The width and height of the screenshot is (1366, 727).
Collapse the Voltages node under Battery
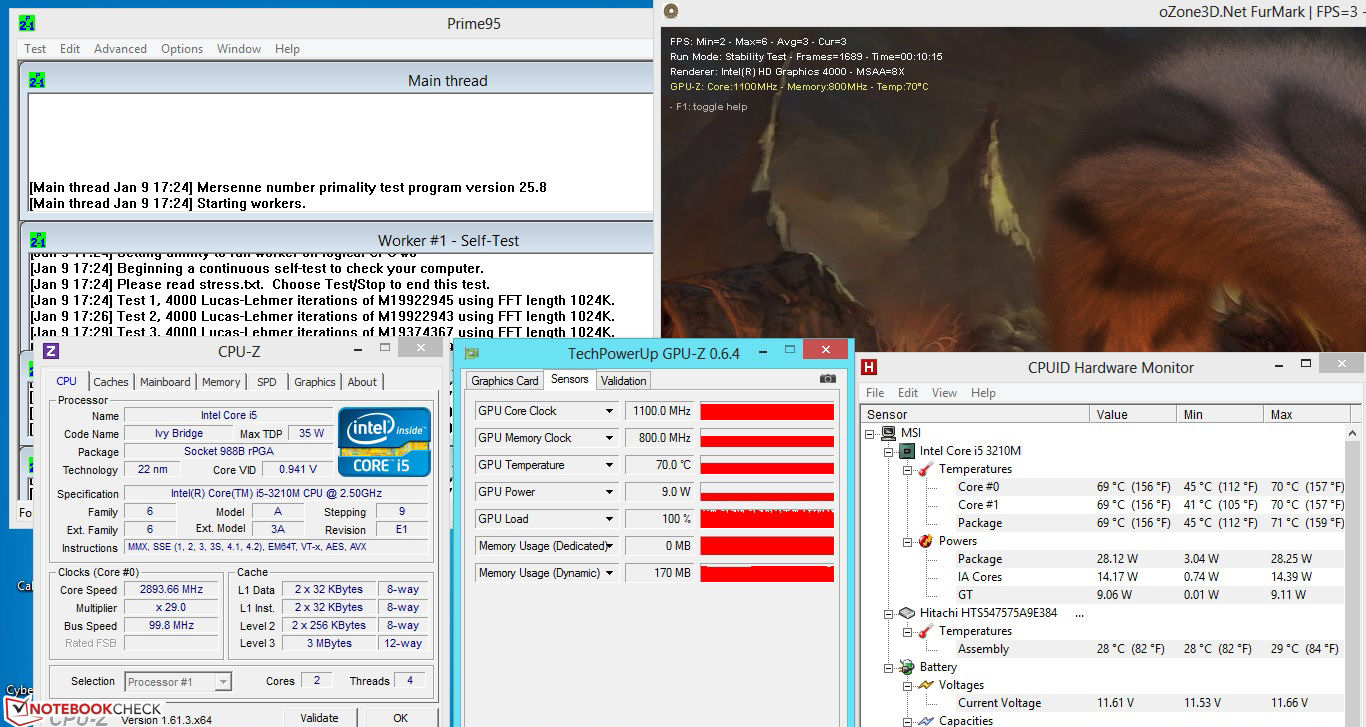[907, 685]
